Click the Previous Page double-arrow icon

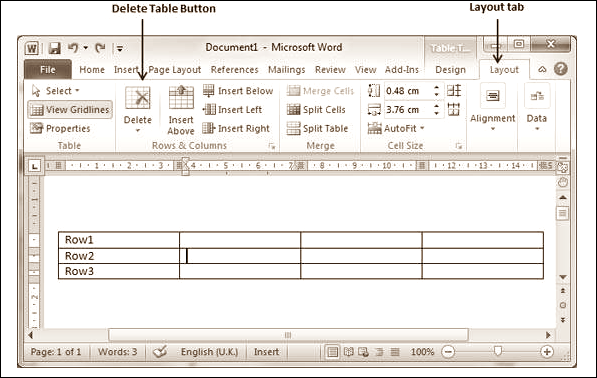(x=563, y=291)
